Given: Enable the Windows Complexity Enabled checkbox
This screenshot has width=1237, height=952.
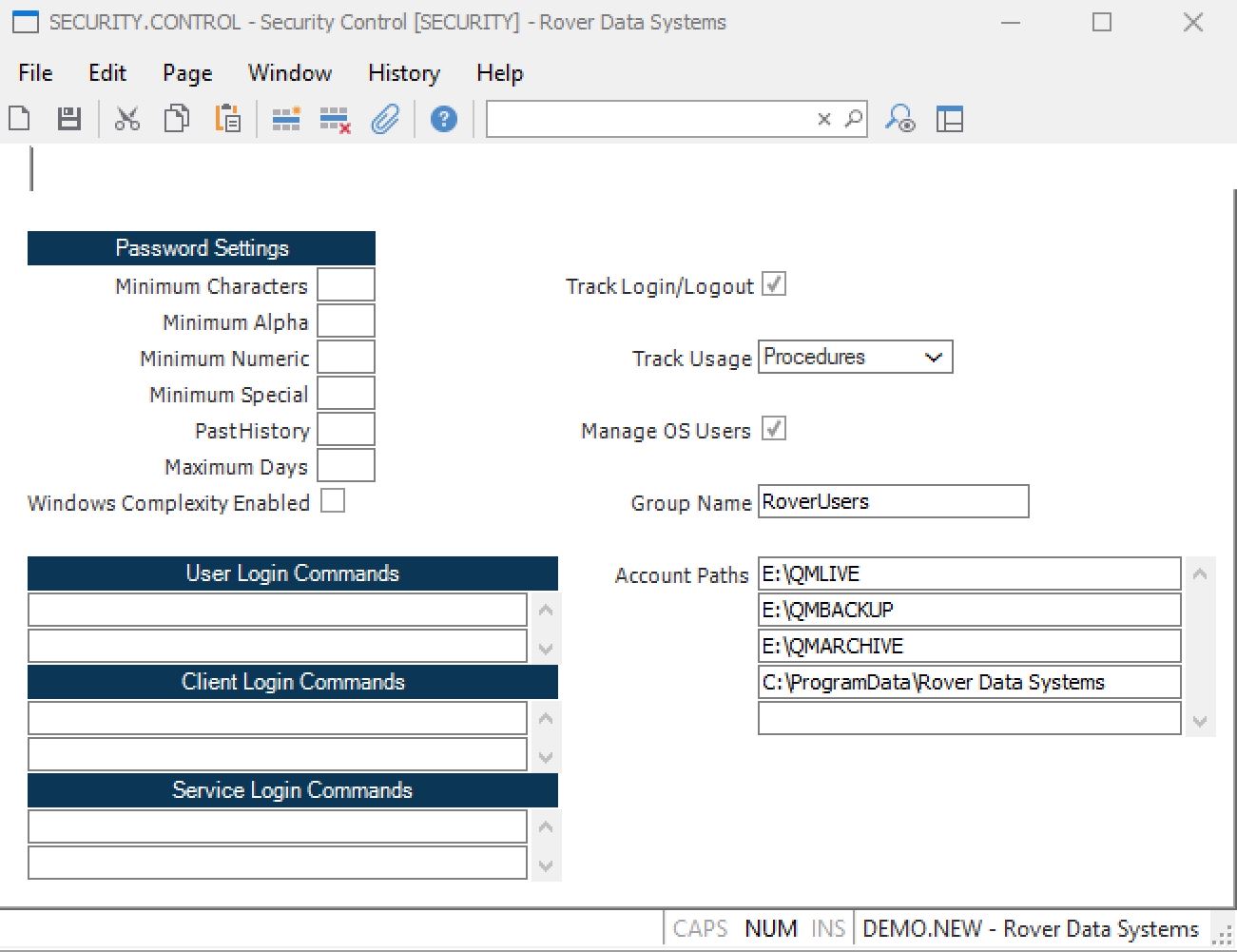Looking at the screenshot, I should (333, 501).
